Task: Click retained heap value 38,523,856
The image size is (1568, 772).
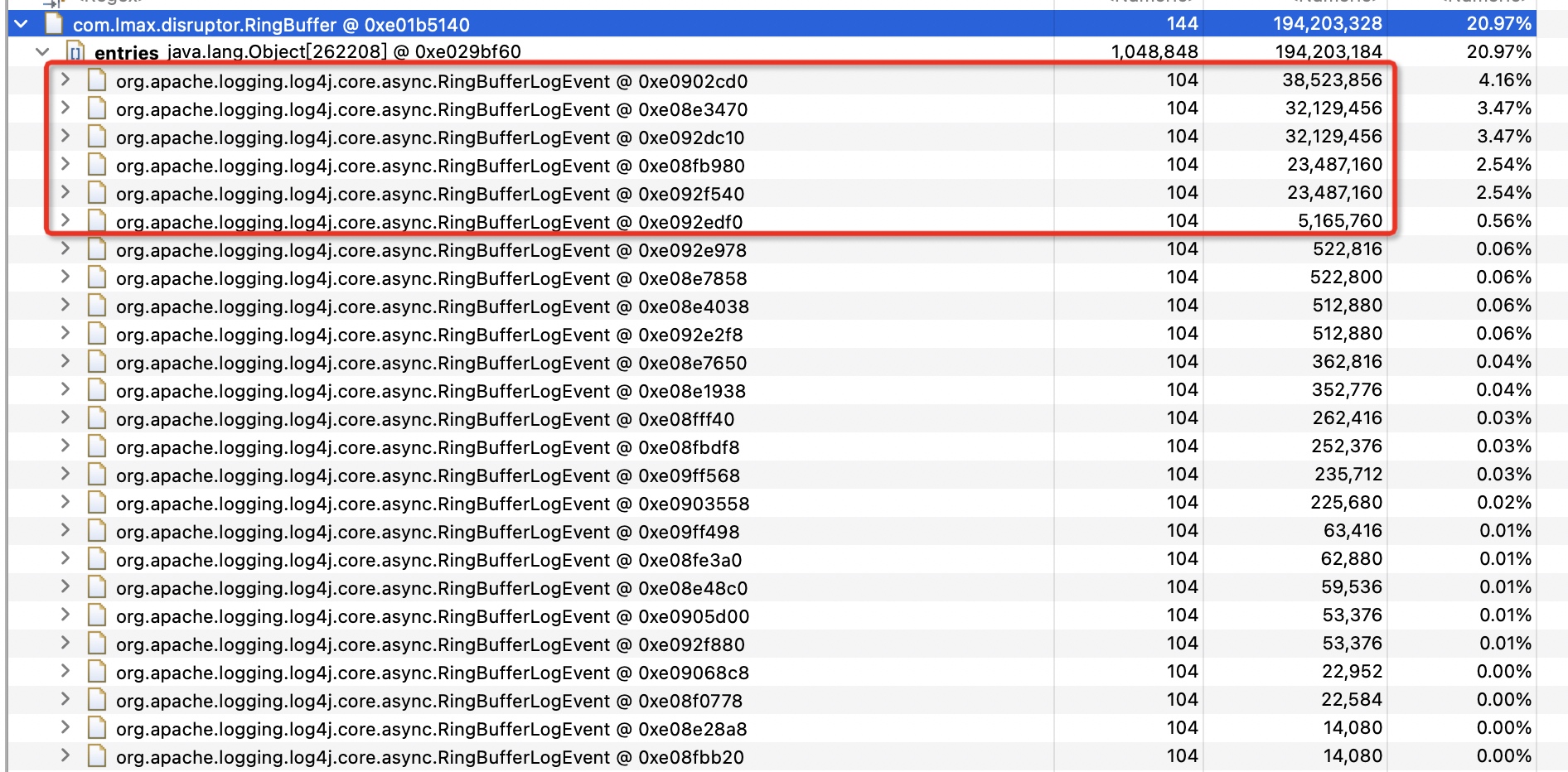Action: coord(1332,80)
